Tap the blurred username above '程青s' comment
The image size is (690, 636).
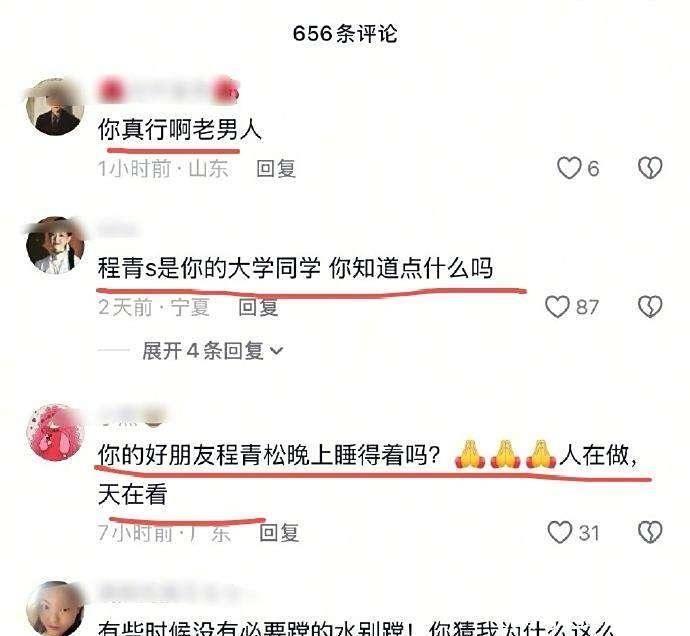pos(117,229)
